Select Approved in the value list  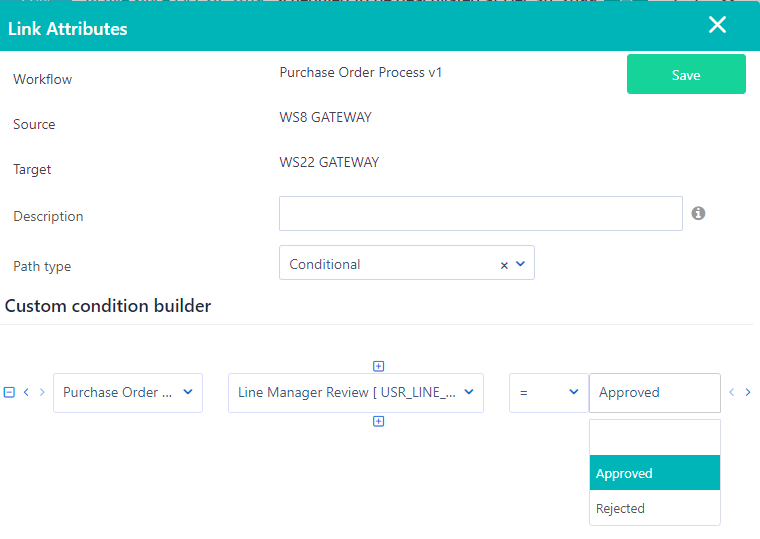(x=655, y=473)
